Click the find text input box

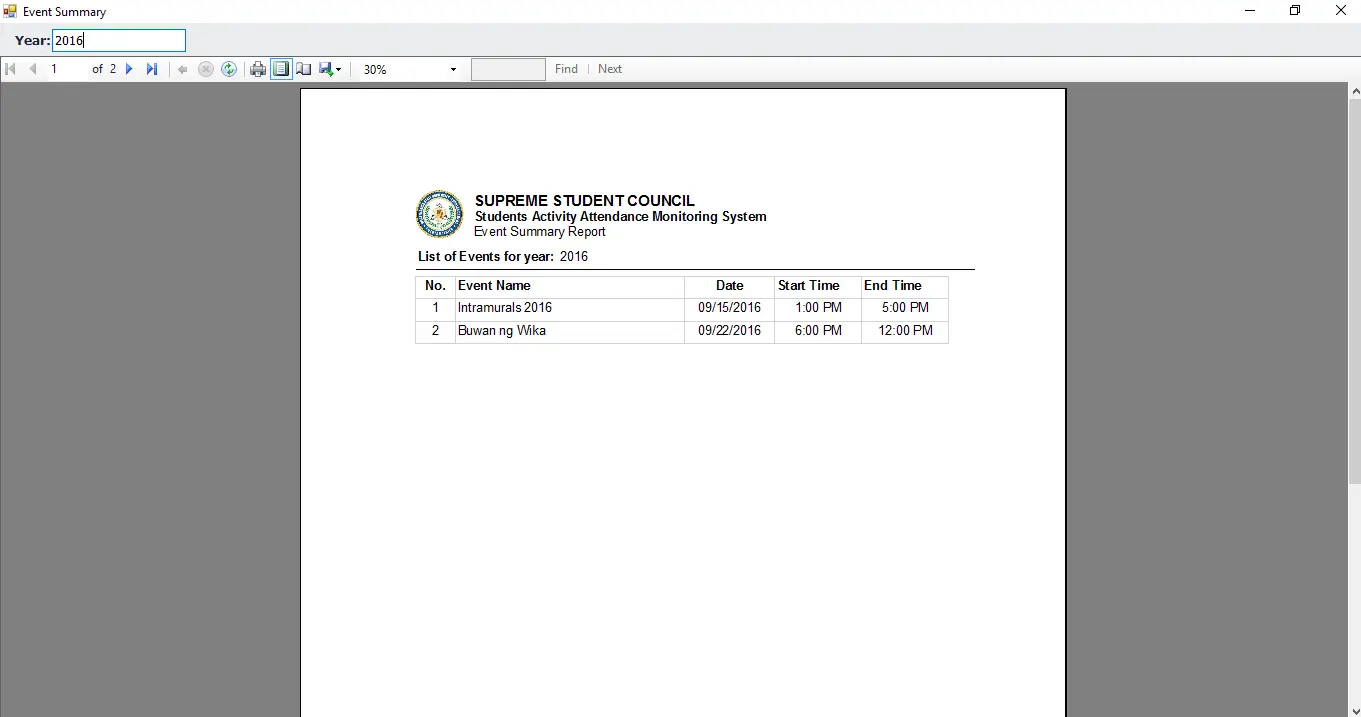tap(508, 69)
